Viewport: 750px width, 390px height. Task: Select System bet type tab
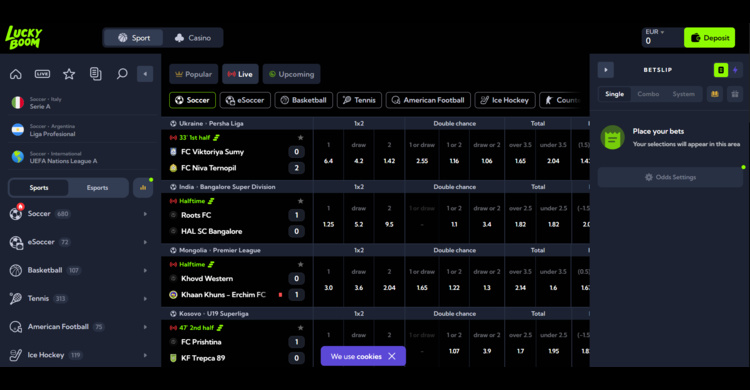point(684,94)
